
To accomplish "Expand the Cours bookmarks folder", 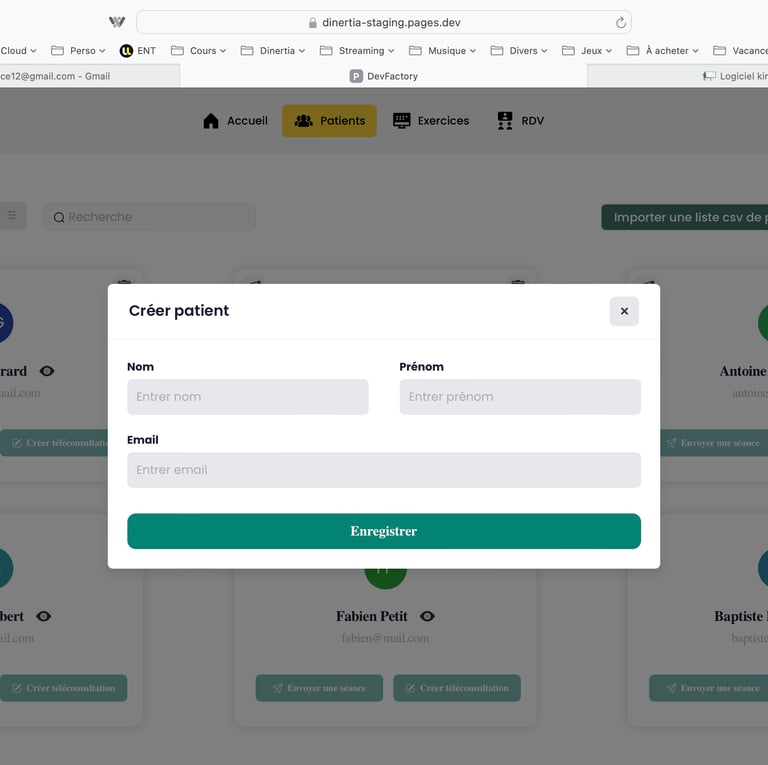I will click(x=198, y=50).
